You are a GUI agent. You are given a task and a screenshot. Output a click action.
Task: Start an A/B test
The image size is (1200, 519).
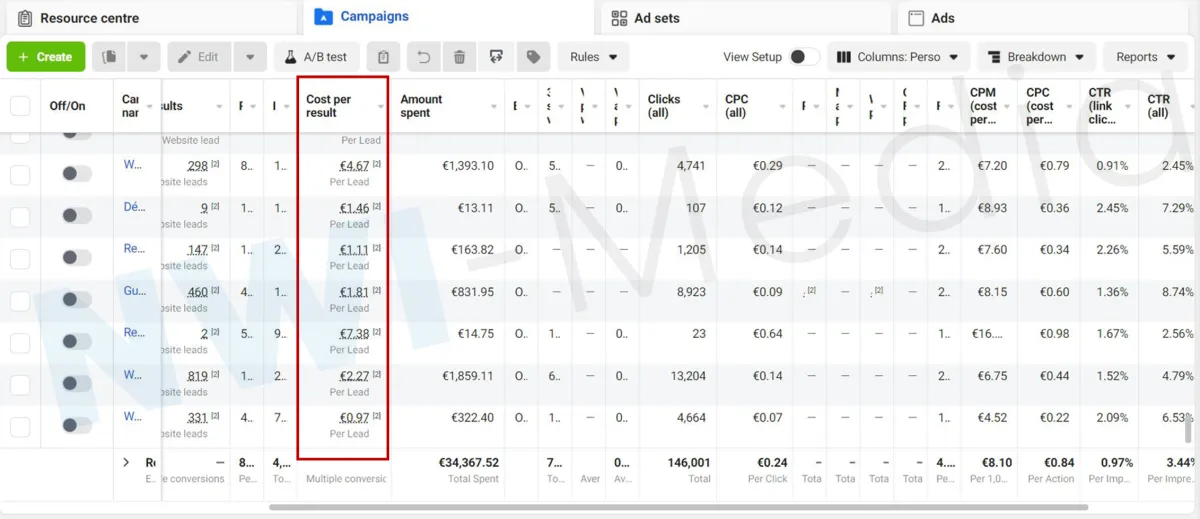click(x=316, y=57)
